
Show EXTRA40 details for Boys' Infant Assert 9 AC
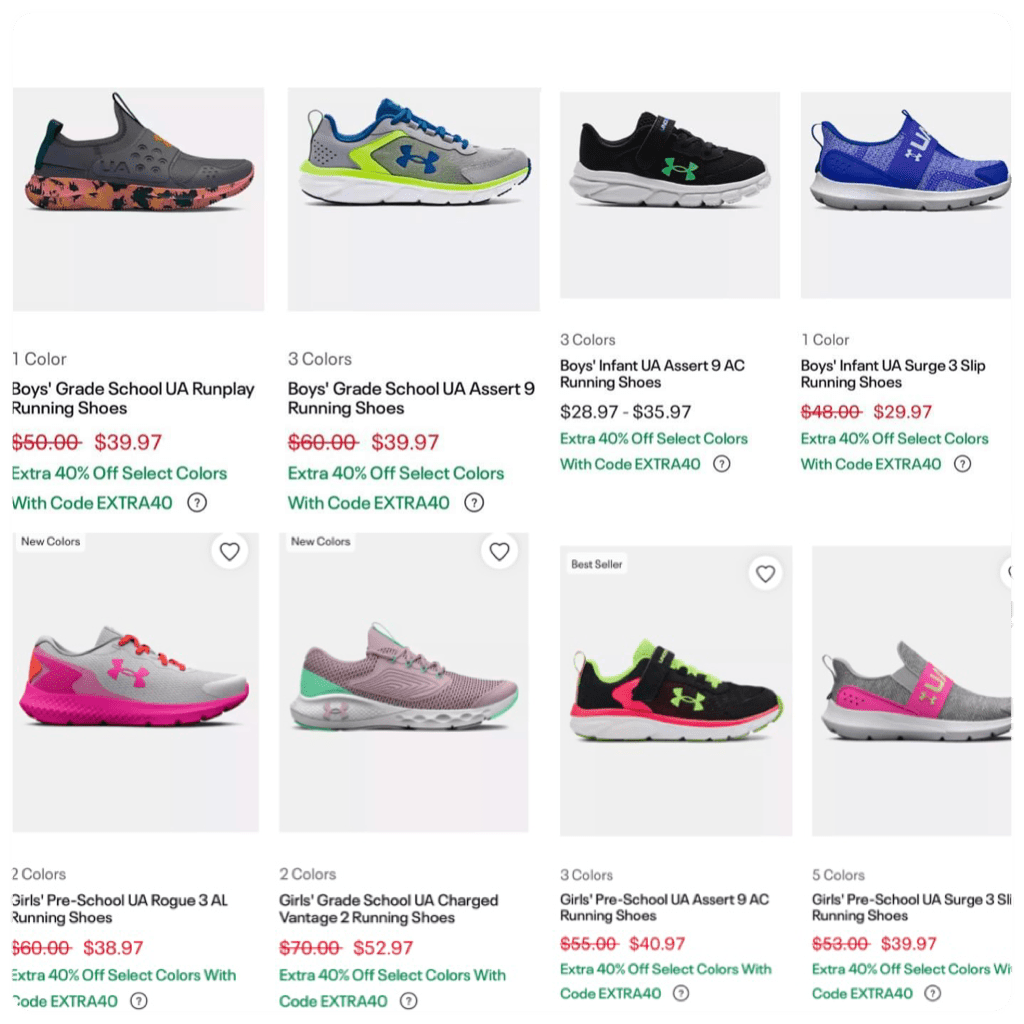722,464
